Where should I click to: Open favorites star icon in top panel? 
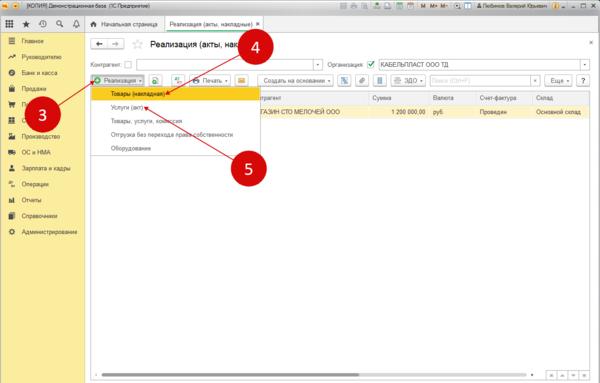[26, 24]
